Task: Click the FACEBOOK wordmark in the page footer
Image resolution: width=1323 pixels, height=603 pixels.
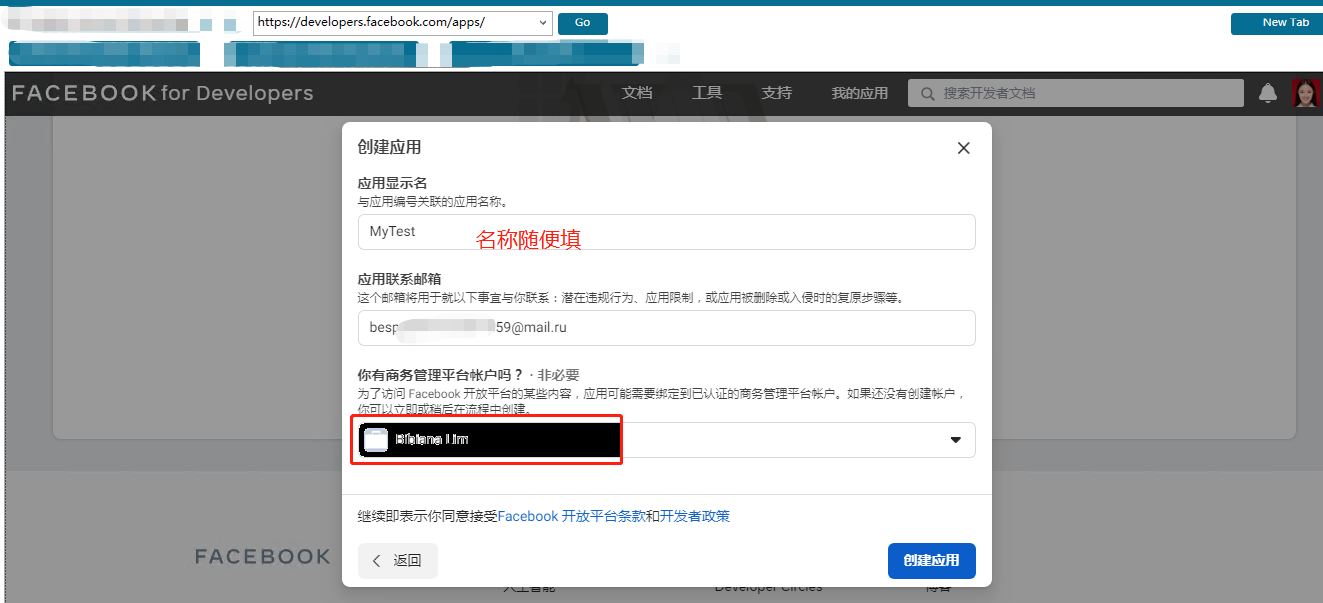Action: 263,557
